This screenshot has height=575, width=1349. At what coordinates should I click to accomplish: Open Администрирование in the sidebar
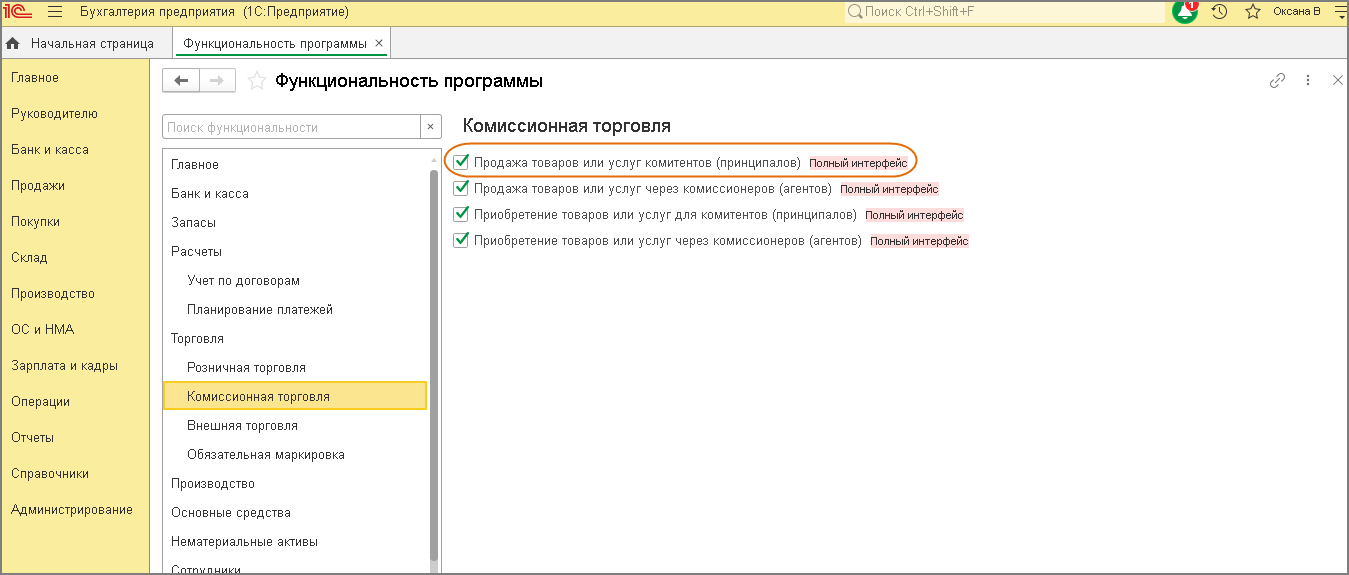coord(72,509)
